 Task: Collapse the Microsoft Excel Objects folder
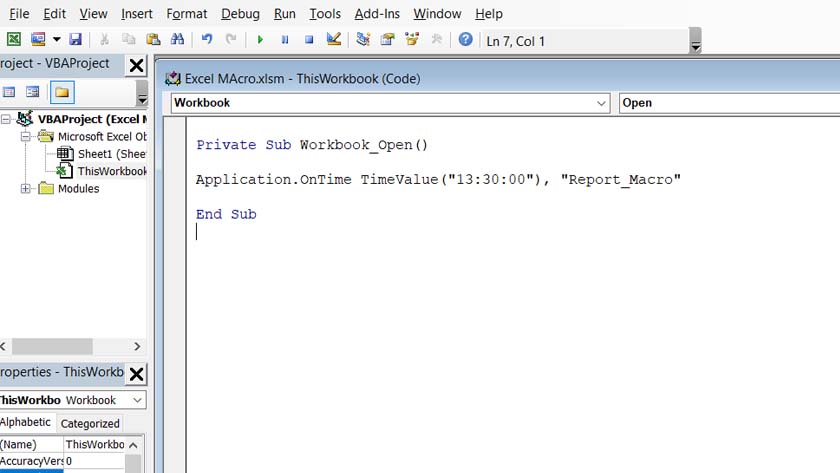coord(26,137)
